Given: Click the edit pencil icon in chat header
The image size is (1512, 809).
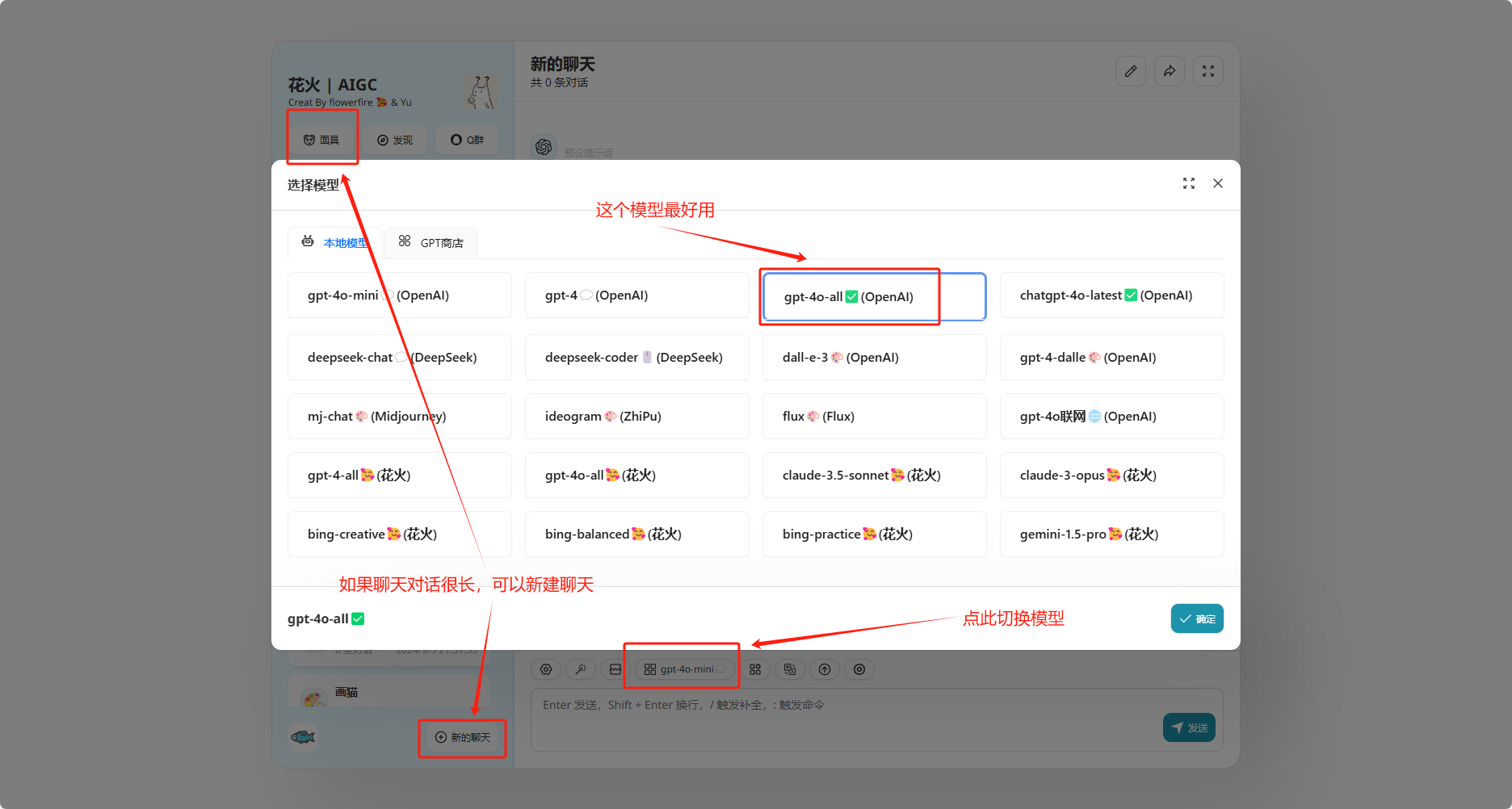Looking at the screenshot, I should pos(1131,71).
